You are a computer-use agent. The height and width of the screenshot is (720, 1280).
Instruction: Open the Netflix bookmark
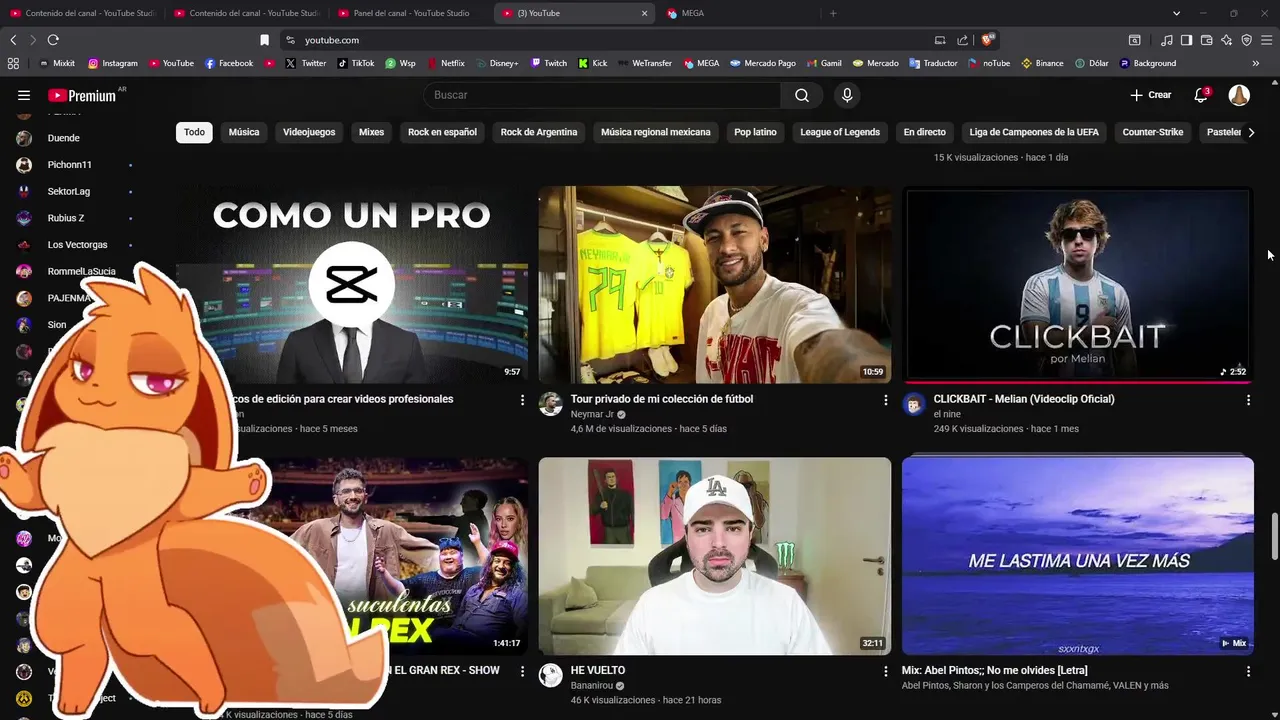pos(446,63)
